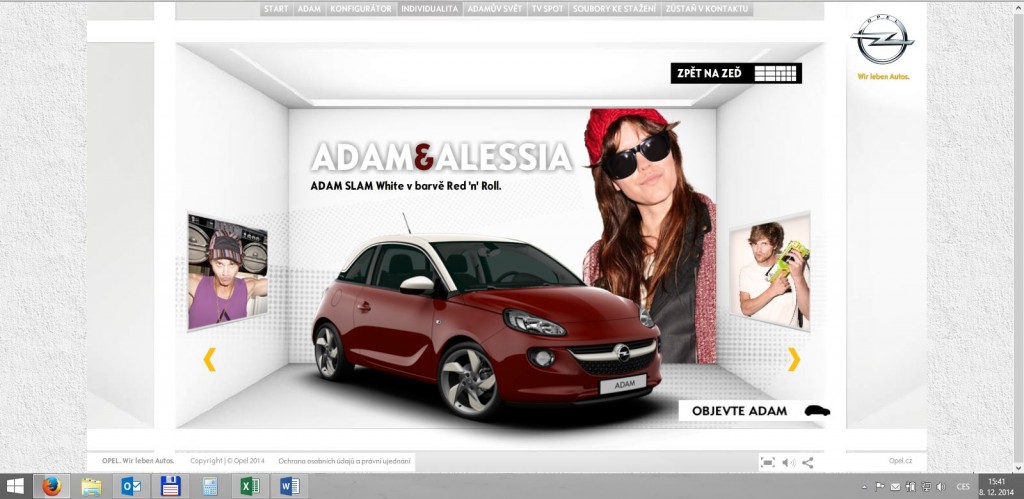Viewport: 1024px width, 499px height.
Task: Click OPEL. Wir leben Autos. footer text
Action: [138, 460]
